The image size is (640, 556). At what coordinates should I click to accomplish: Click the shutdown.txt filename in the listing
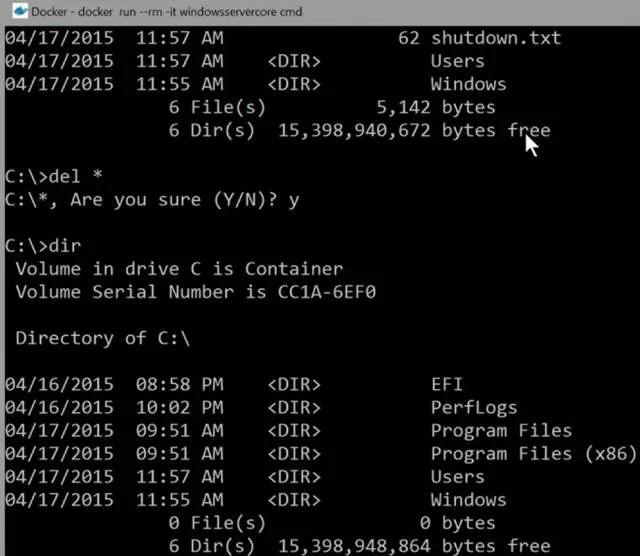pos(496,38)
